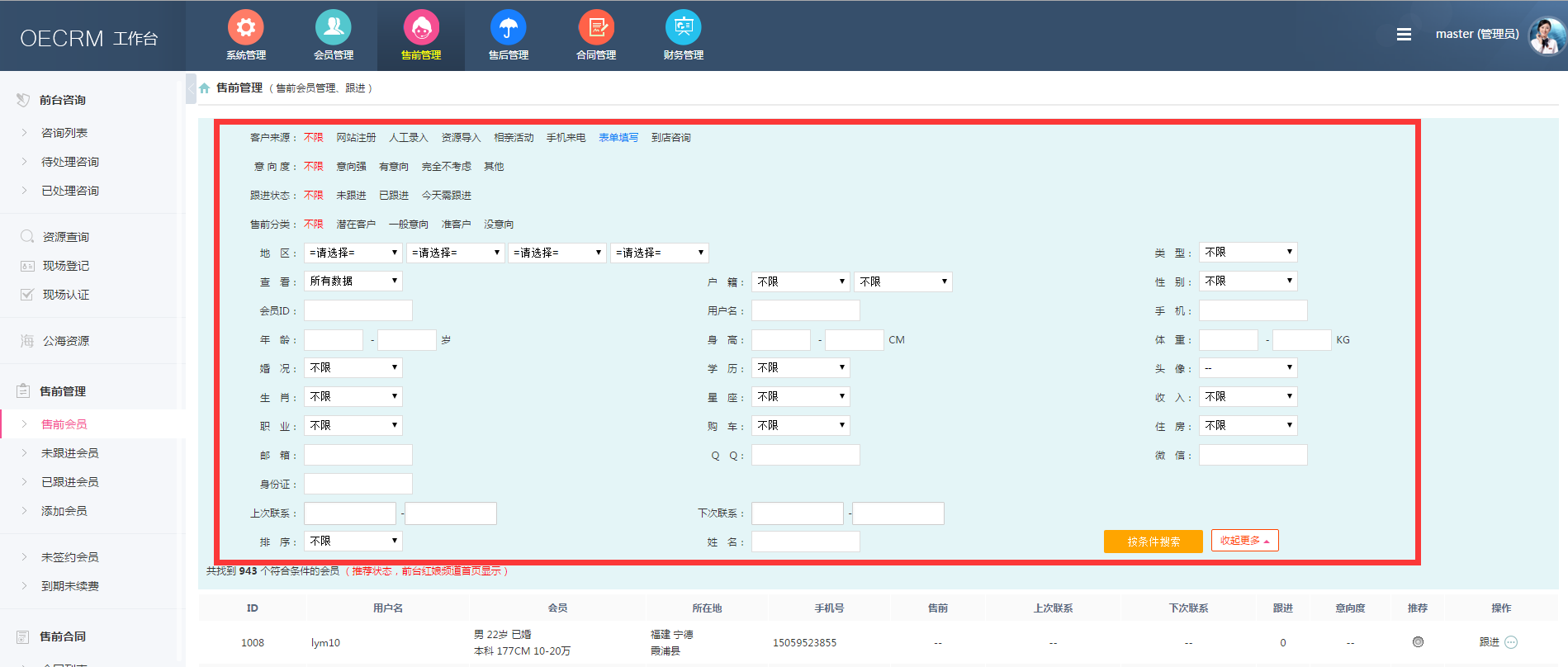Click the master user avatar
1568x667 pixels.
pos(1546,35)
